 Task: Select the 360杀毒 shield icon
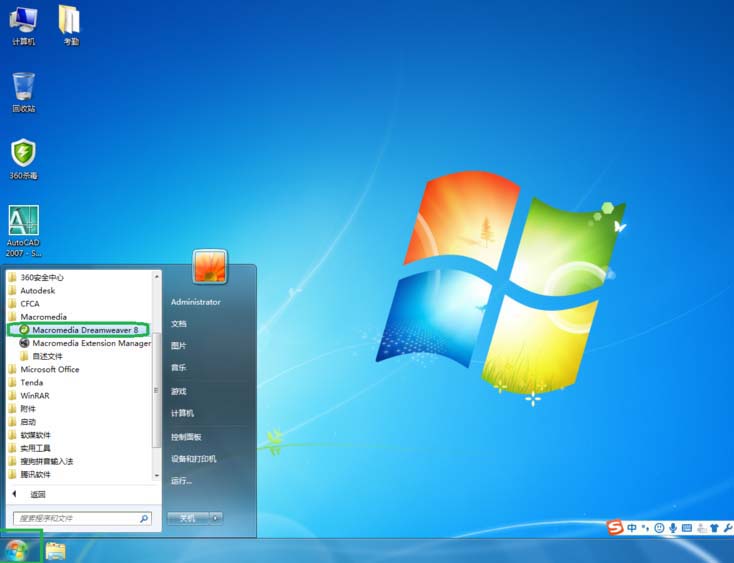point(23,159)
